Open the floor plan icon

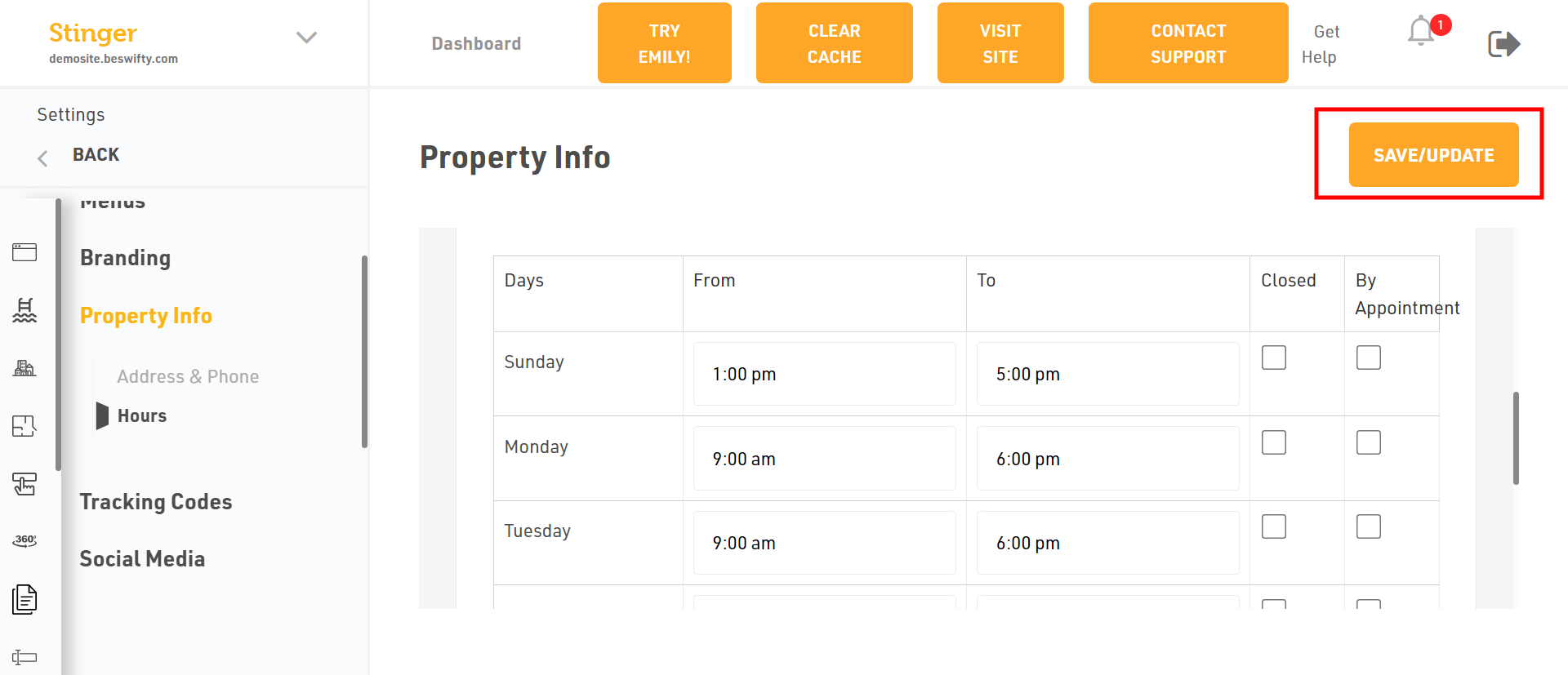pos(24,425)
